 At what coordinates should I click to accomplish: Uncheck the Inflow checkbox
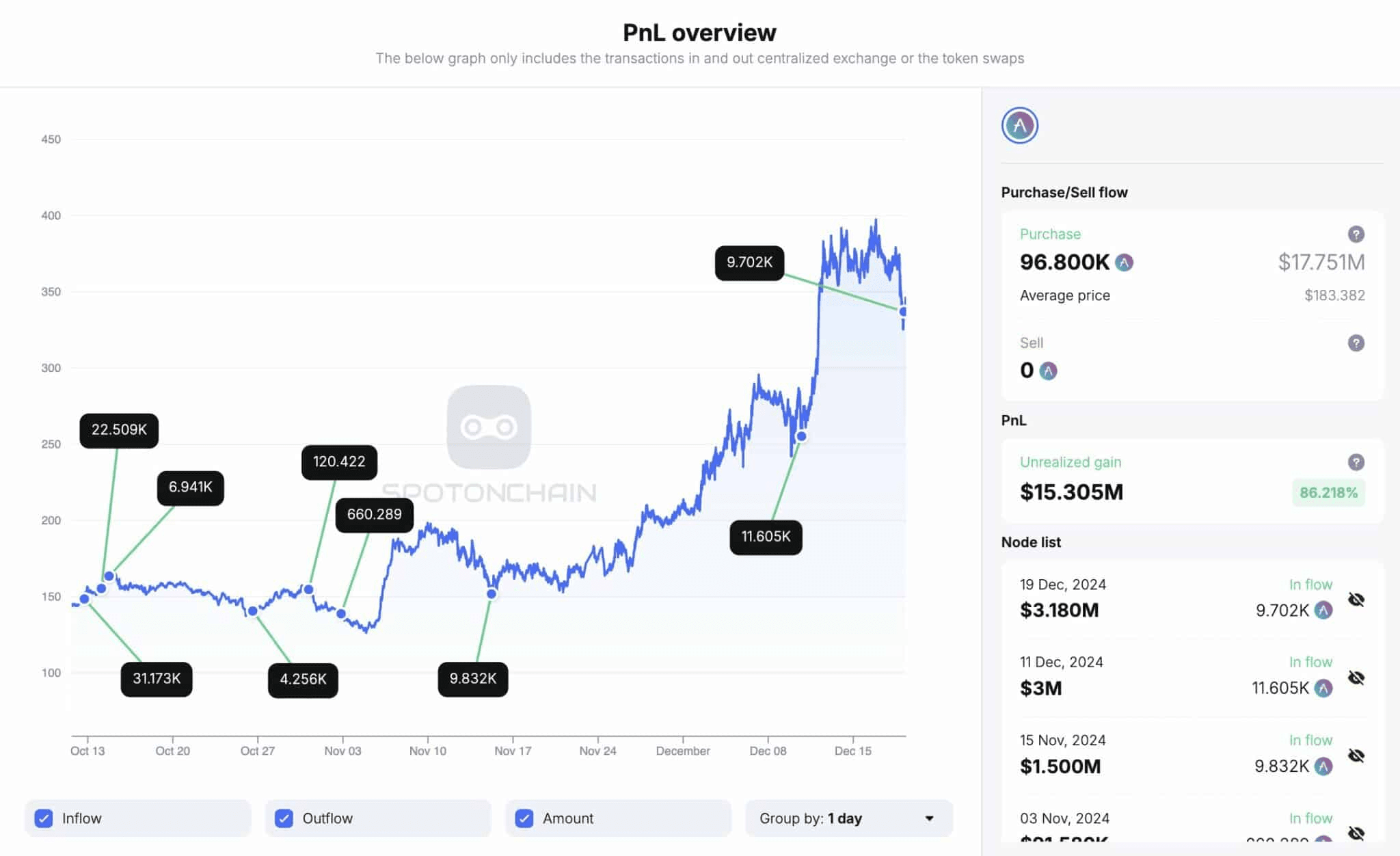[x=44, y=818]
